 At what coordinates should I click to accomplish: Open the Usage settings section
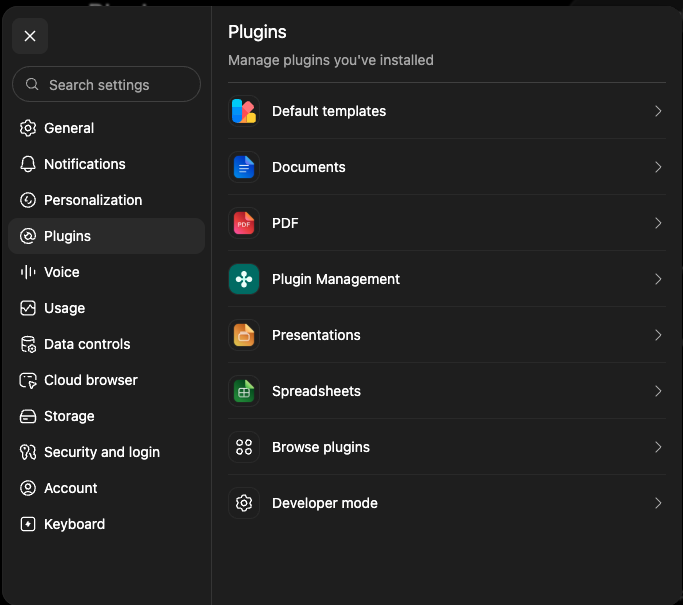pos(106,308)
